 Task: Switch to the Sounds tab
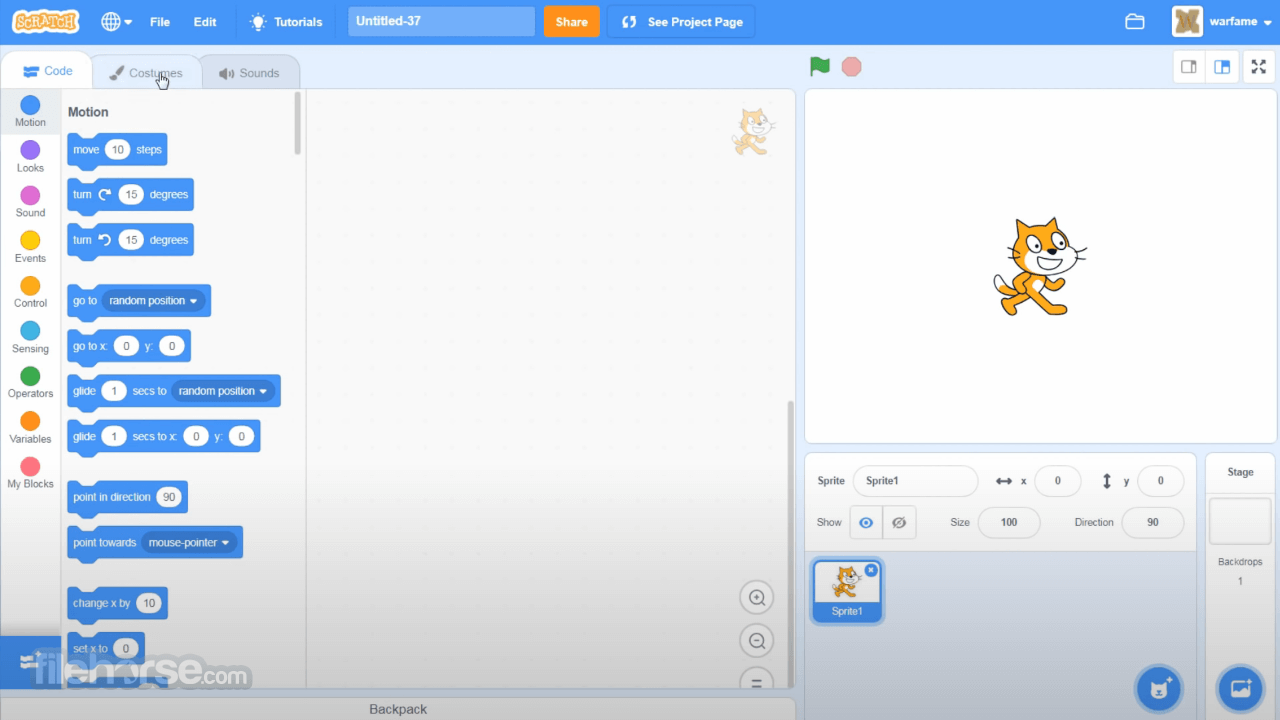[249, 73]
